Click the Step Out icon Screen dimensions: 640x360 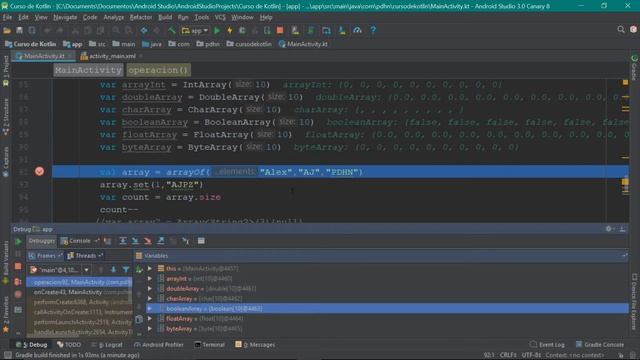coord(161,241)
